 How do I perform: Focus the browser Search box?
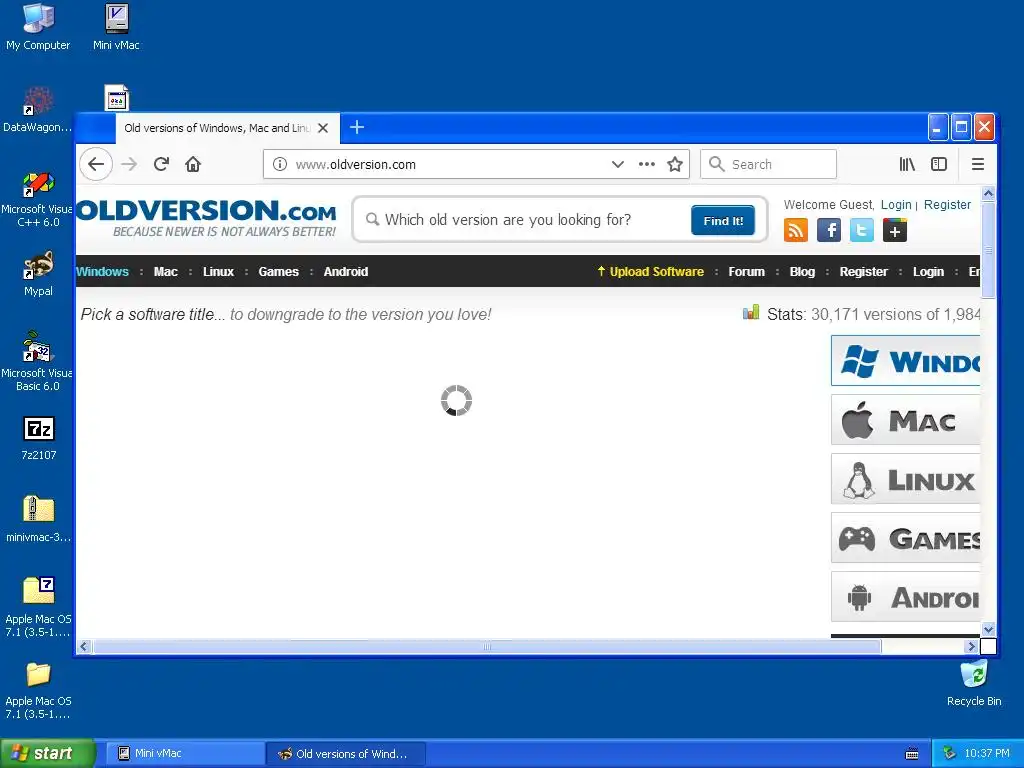(x=769, y=164)
